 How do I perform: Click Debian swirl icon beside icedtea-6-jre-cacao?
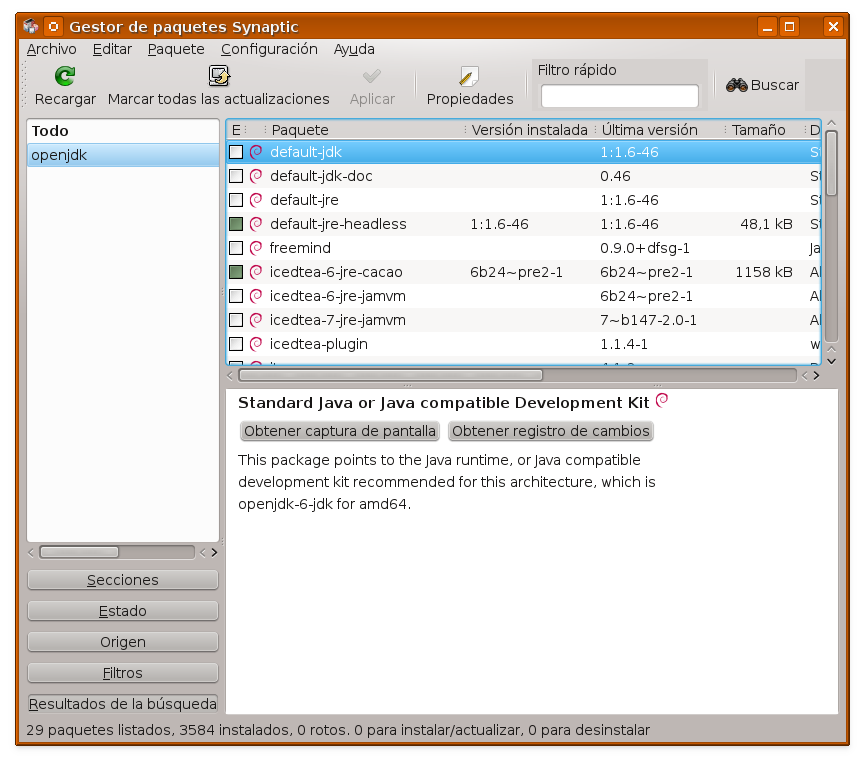[x=256, y=272]
